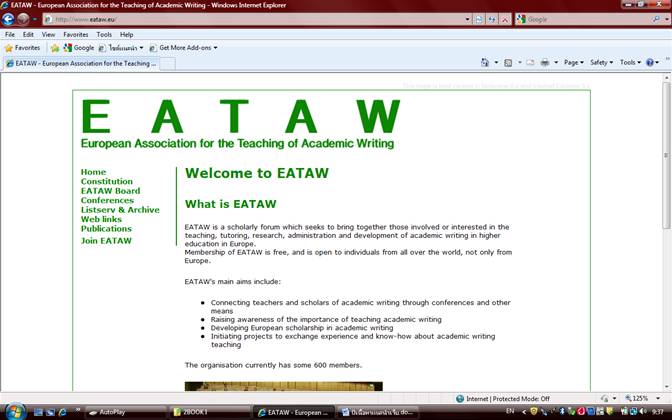The image size is (672, 420).
Task: Toggle the Compatibility View icon
Action: coord(479,19)
